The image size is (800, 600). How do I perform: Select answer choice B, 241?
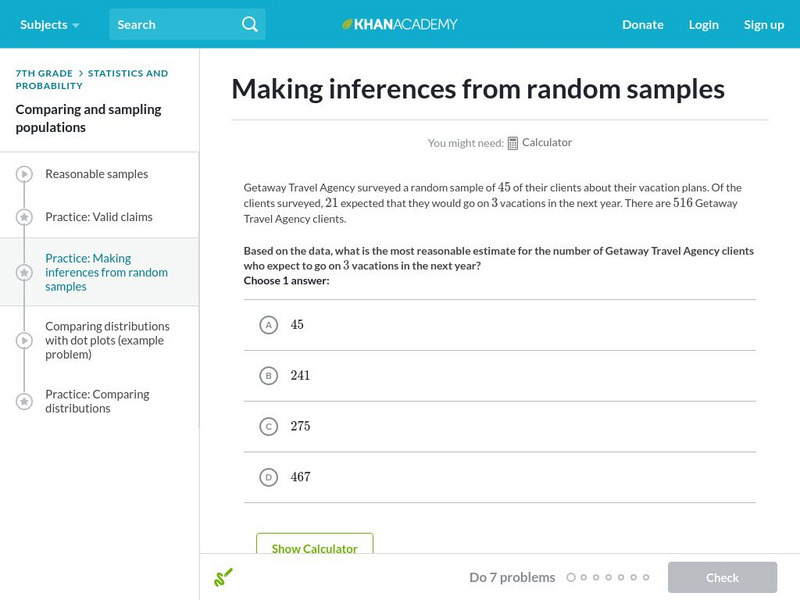268,376
